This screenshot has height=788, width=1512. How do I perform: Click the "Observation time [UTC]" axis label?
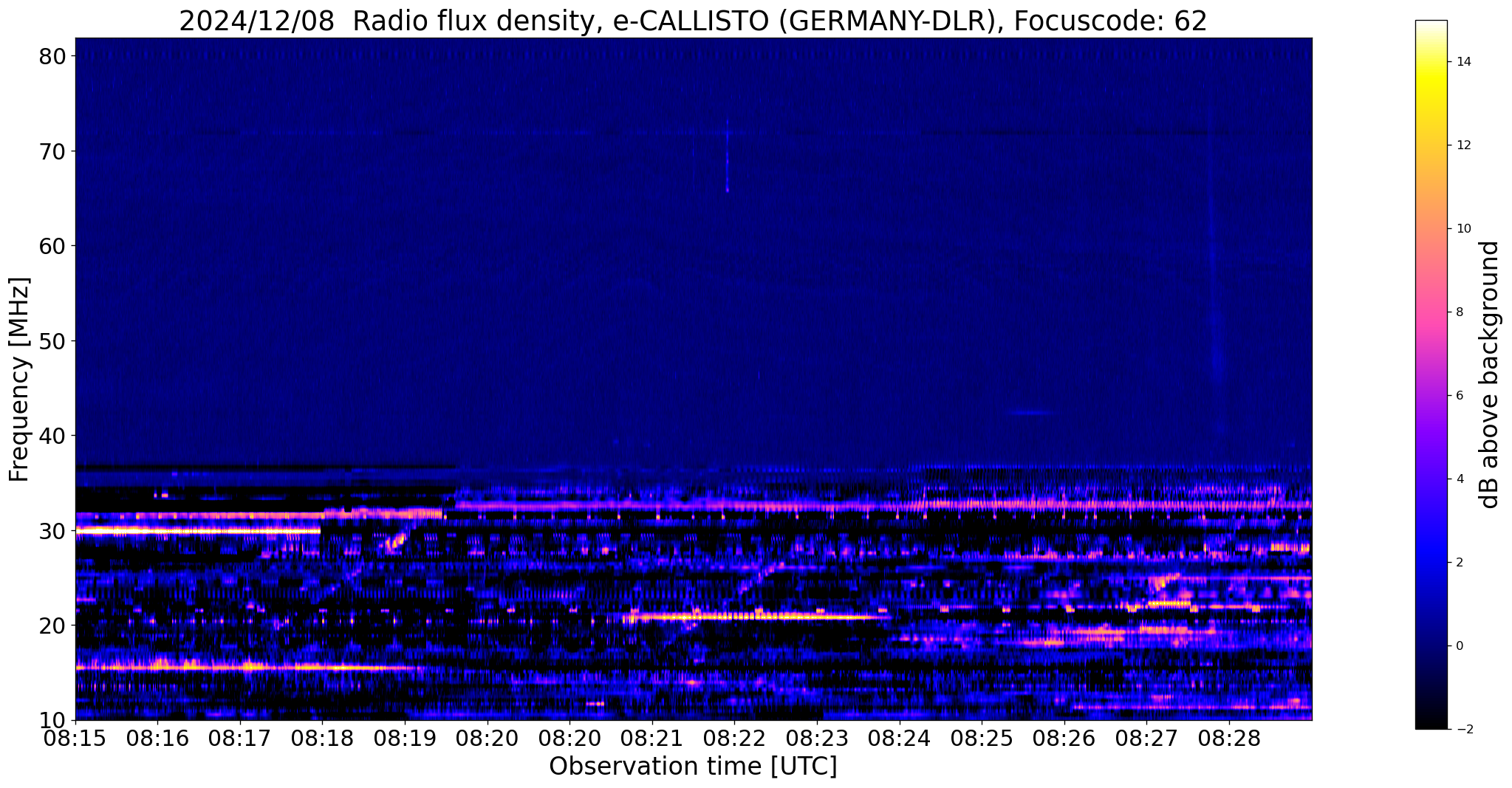[x=693, y=767]
